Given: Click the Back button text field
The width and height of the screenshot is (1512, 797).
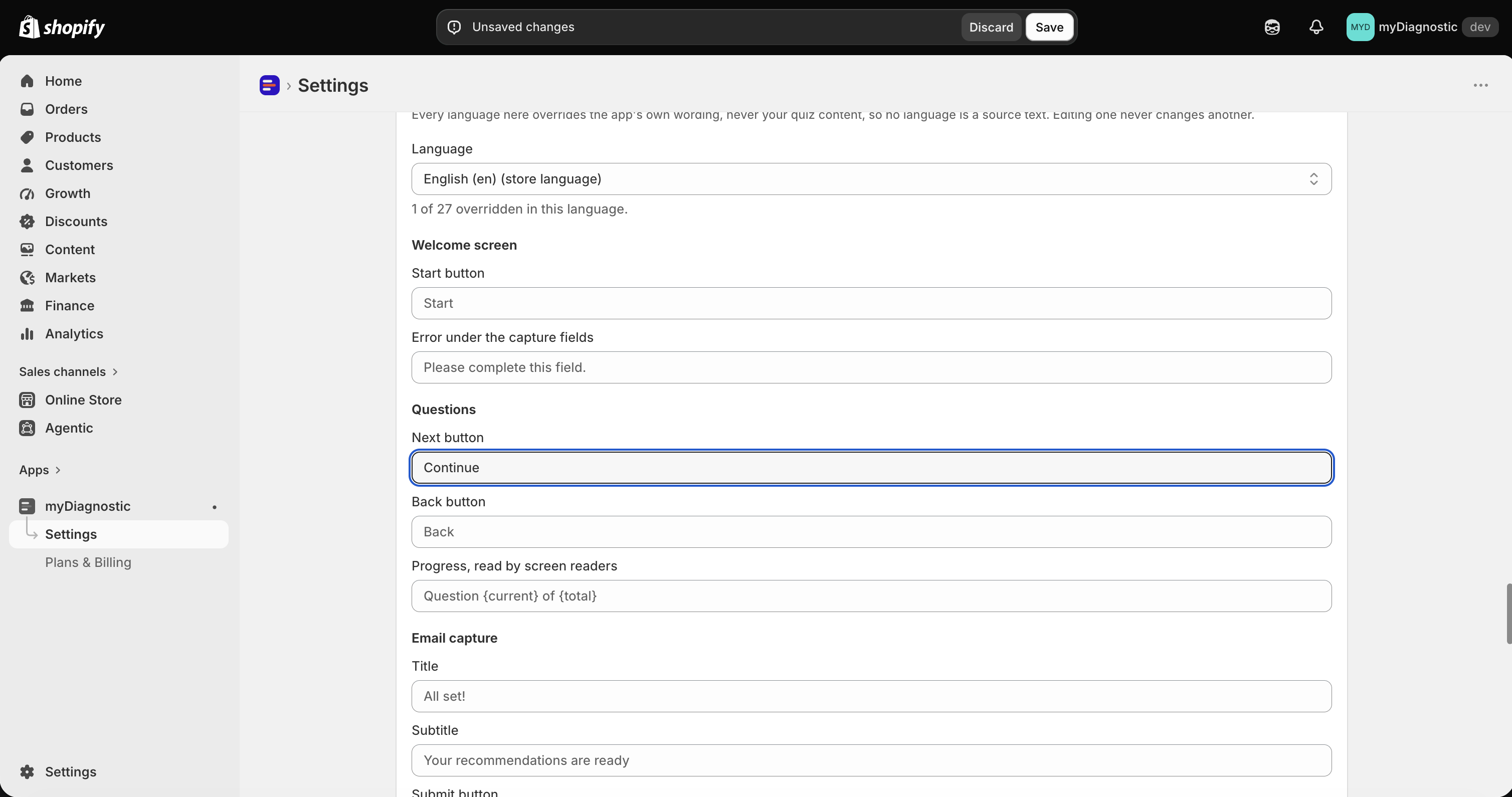Looking at the screenshot, I should click(x=871, y=532).
